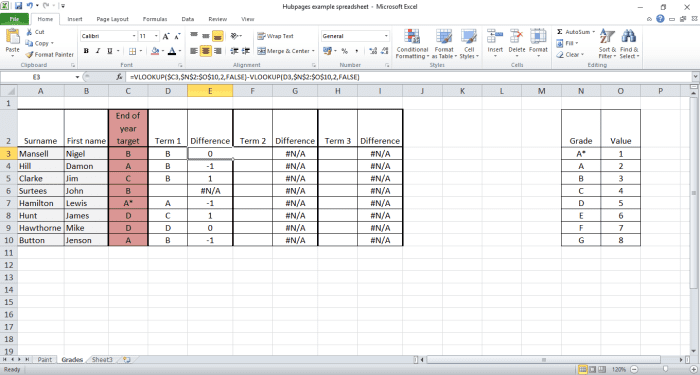700x375 pixels.
Task: Click the Name Box showing E3
Action: 37,77
